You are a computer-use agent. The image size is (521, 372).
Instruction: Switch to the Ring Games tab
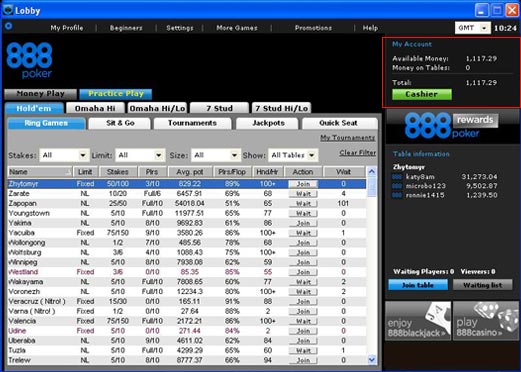(x=46, y=123)
